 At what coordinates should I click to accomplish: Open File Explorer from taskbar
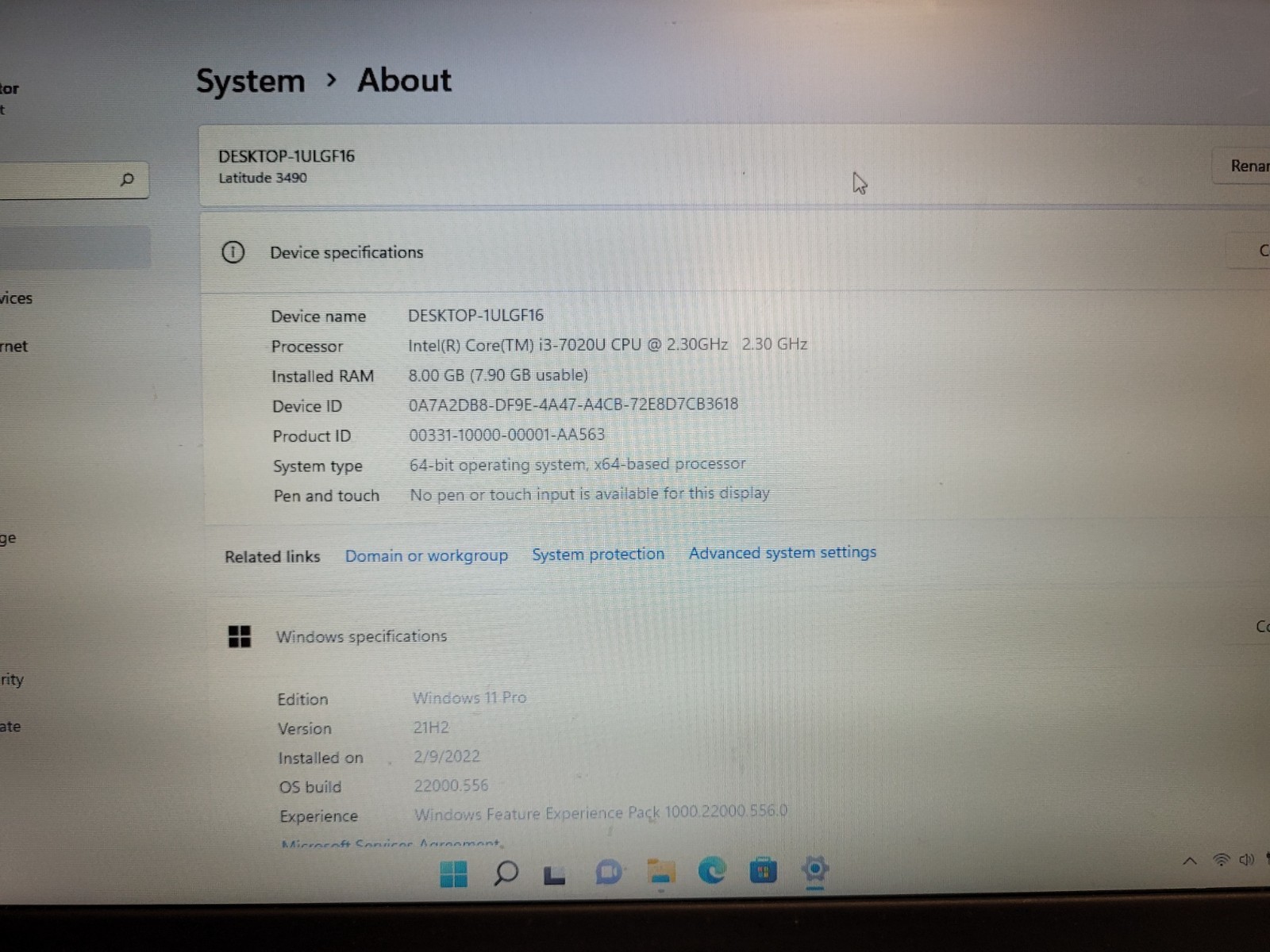[660, 872]
